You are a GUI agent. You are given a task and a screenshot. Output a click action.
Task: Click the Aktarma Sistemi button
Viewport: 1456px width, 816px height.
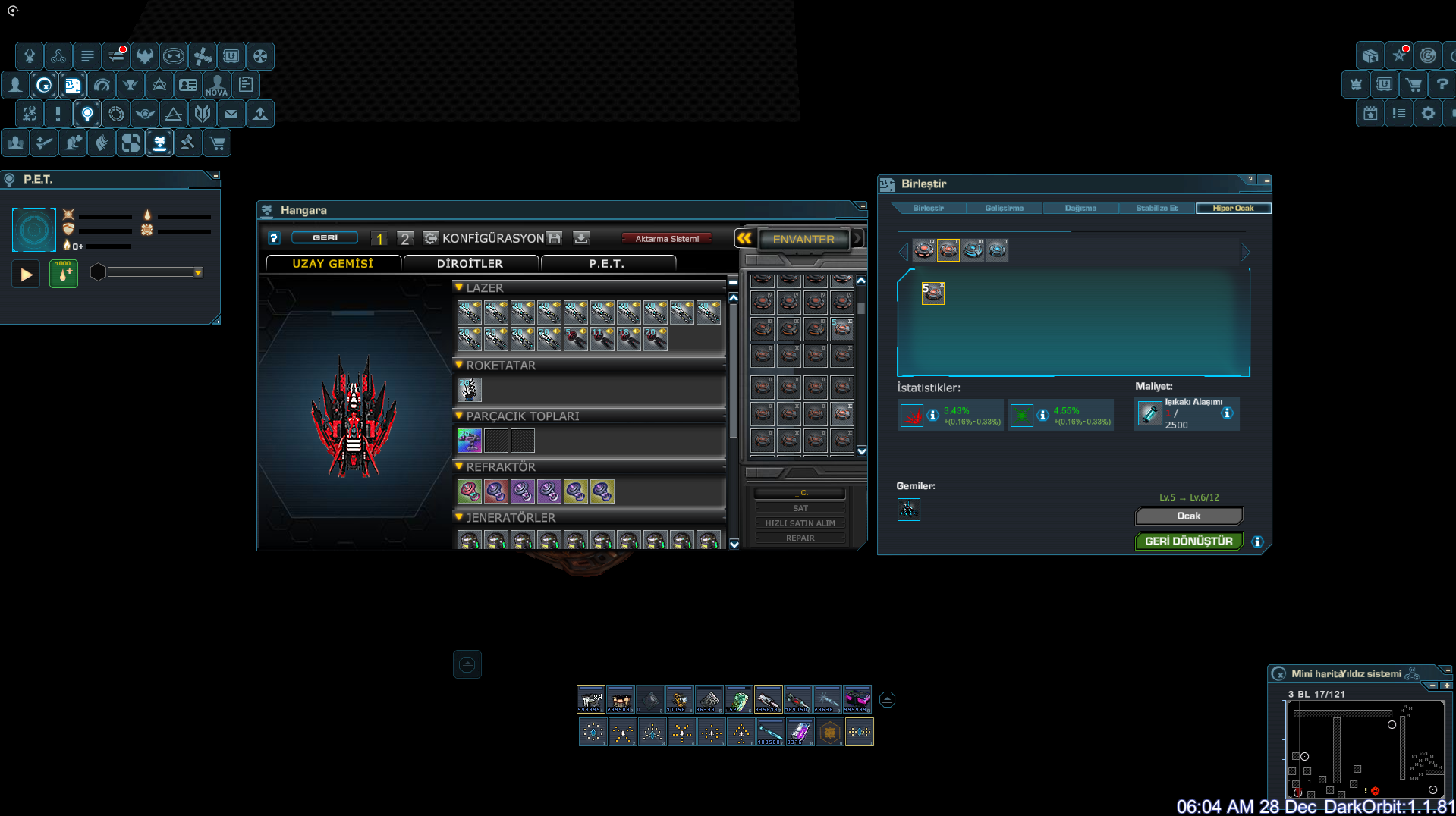click(x=667, y=238)
